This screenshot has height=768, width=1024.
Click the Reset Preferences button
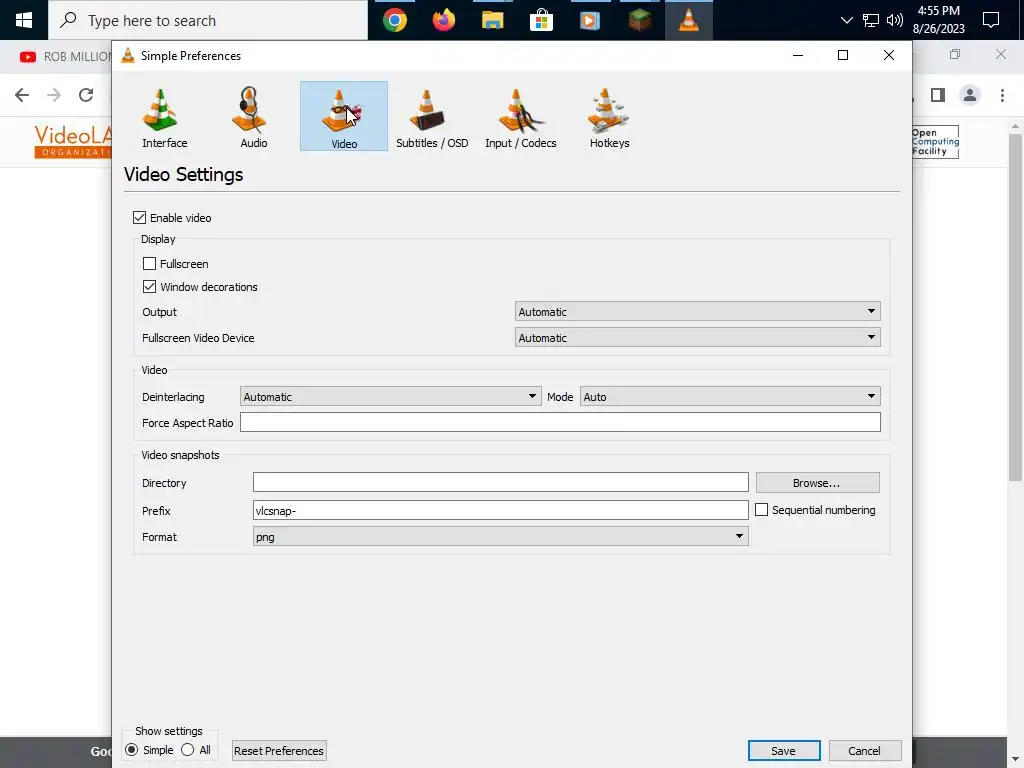[x=279, y=751]
